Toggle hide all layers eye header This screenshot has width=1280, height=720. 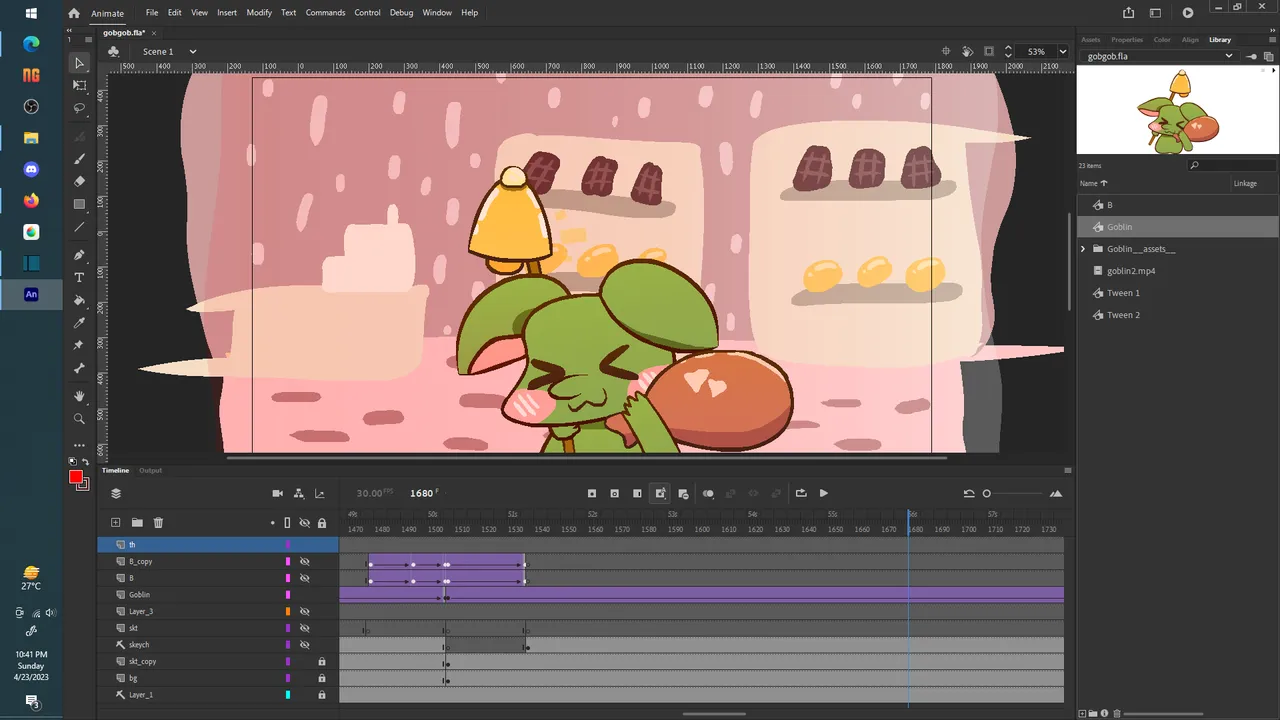tap(305, 523)
